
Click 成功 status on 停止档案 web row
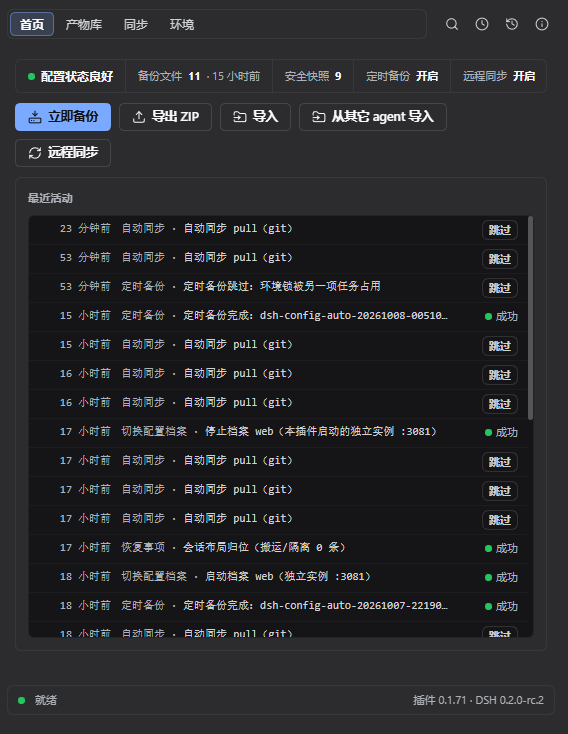[x=501, y=433]
